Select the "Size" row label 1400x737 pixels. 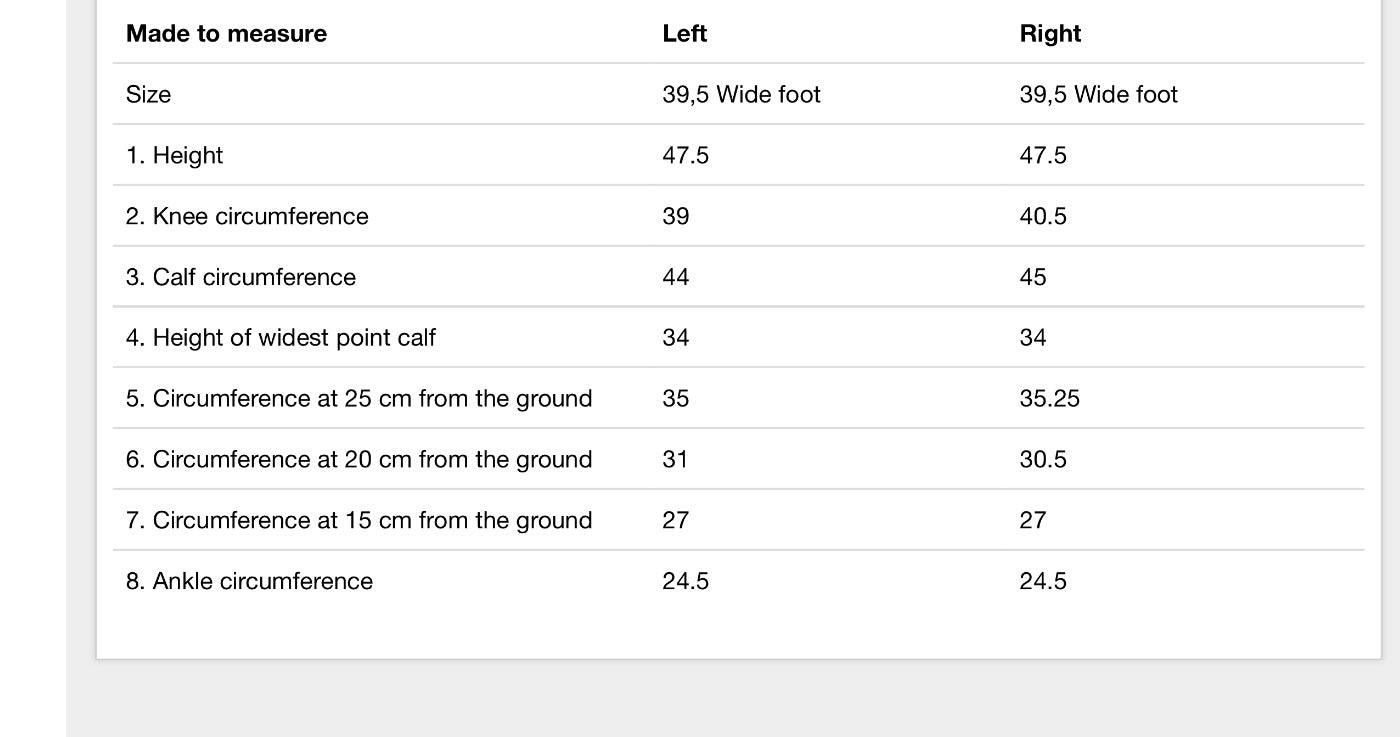click(x=148, y=94)
